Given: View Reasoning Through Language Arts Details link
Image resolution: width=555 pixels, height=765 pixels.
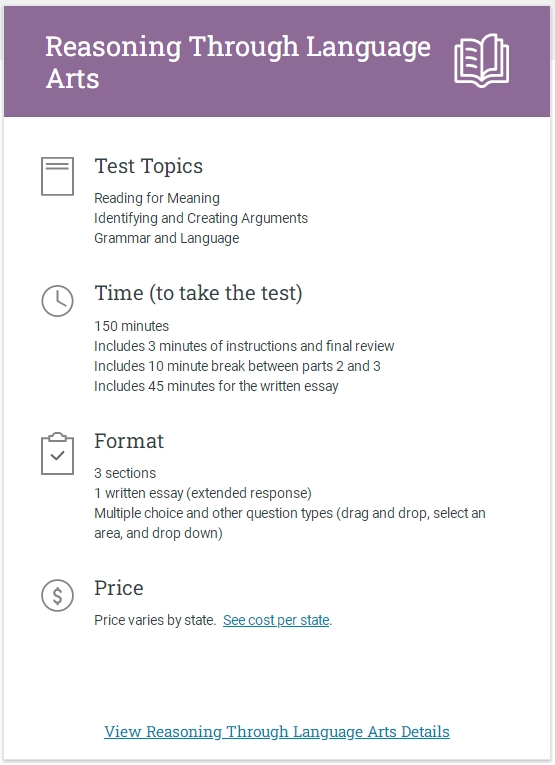Looking at the screenshot, I should click(277, 732).
